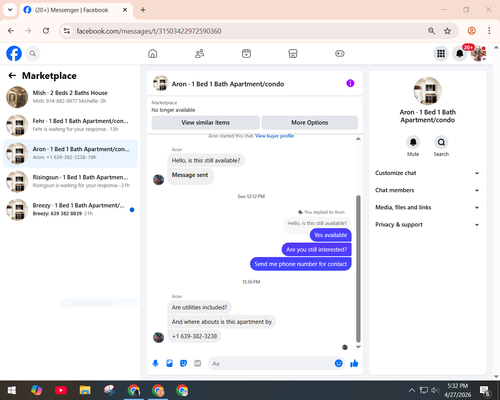500x400 pixels.
Task: Click chat scroll up arrow
Action: 358,139
